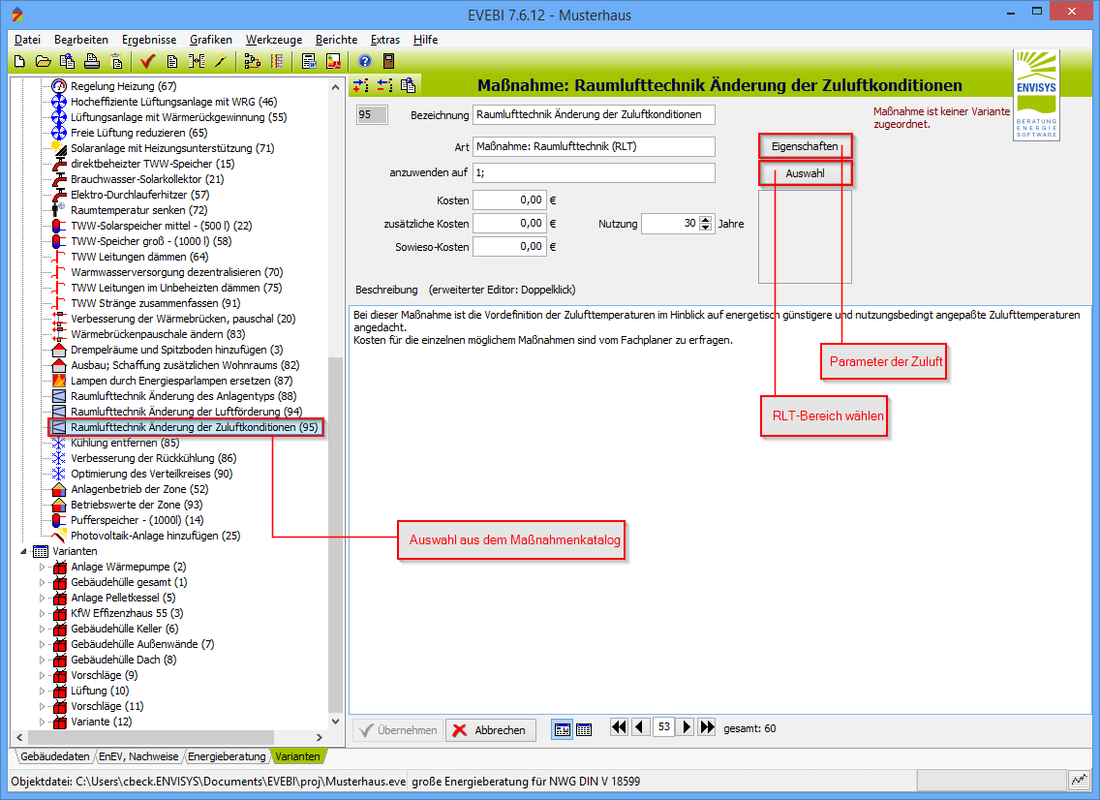Expand the KfW Effizienzhaus 55 variant
This screenshot has width=1100, height=800.
(42, 613)
